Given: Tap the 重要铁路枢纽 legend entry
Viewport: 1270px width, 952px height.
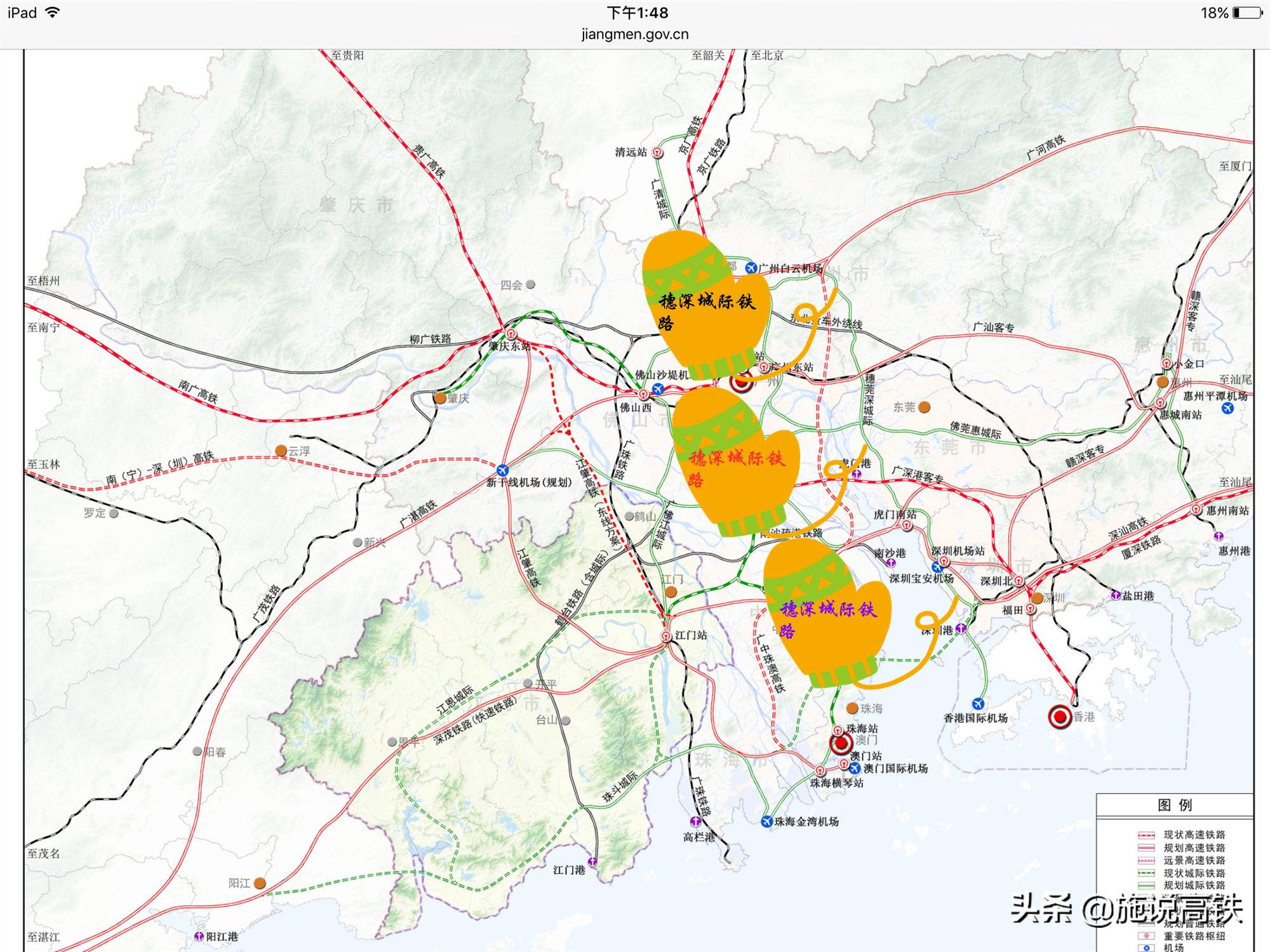Looking at the screenshot, I should 1194,936.
